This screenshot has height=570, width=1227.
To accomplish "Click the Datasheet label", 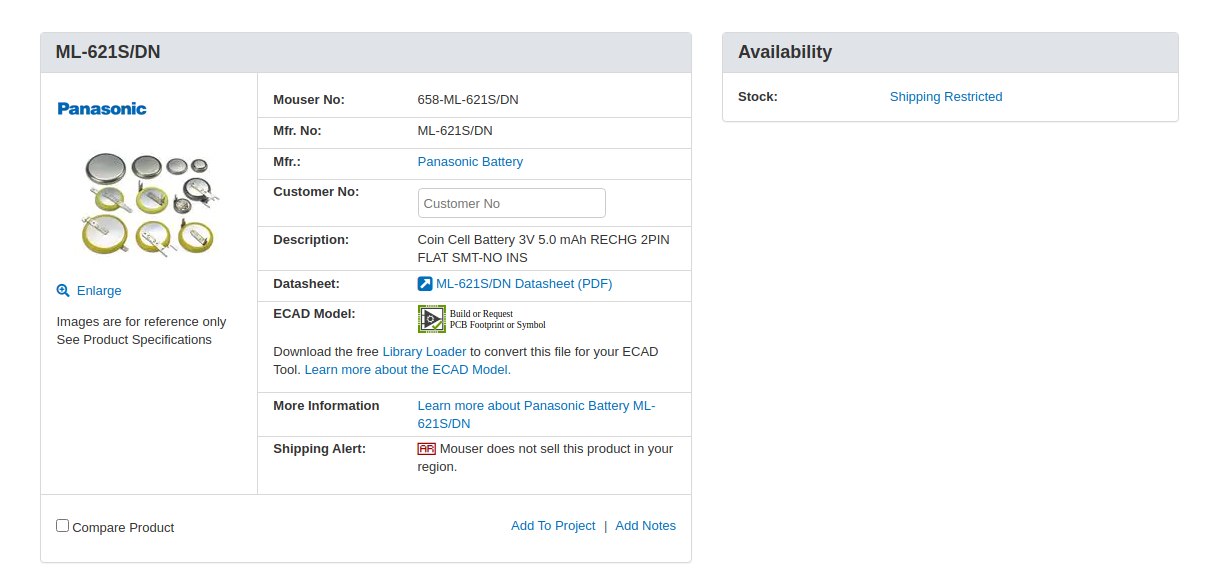I will coord(306,284).
